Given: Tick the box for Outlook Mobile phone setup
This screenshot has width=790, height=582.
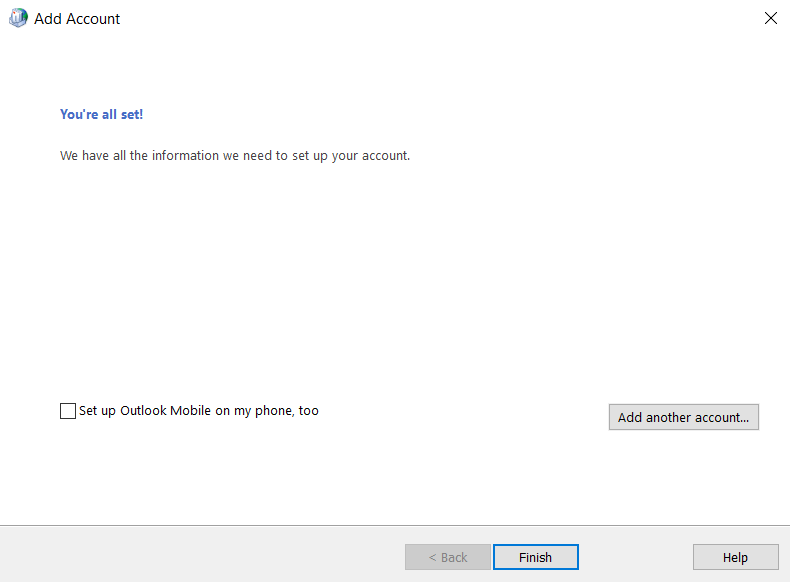Looking at the screenshot, I should [68, 411].
